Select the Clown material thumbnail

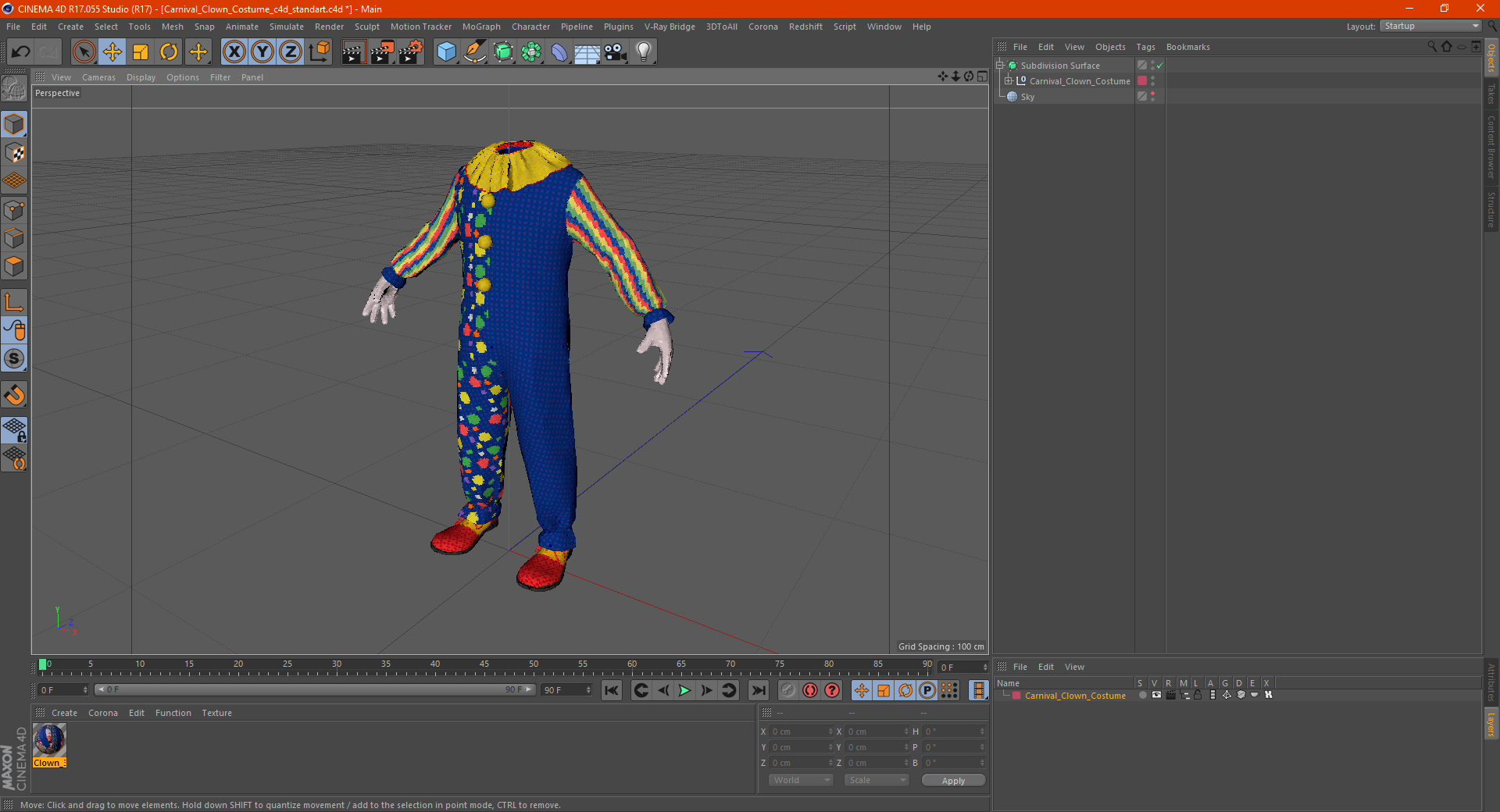pyautogui.click(x=49, y=739)
